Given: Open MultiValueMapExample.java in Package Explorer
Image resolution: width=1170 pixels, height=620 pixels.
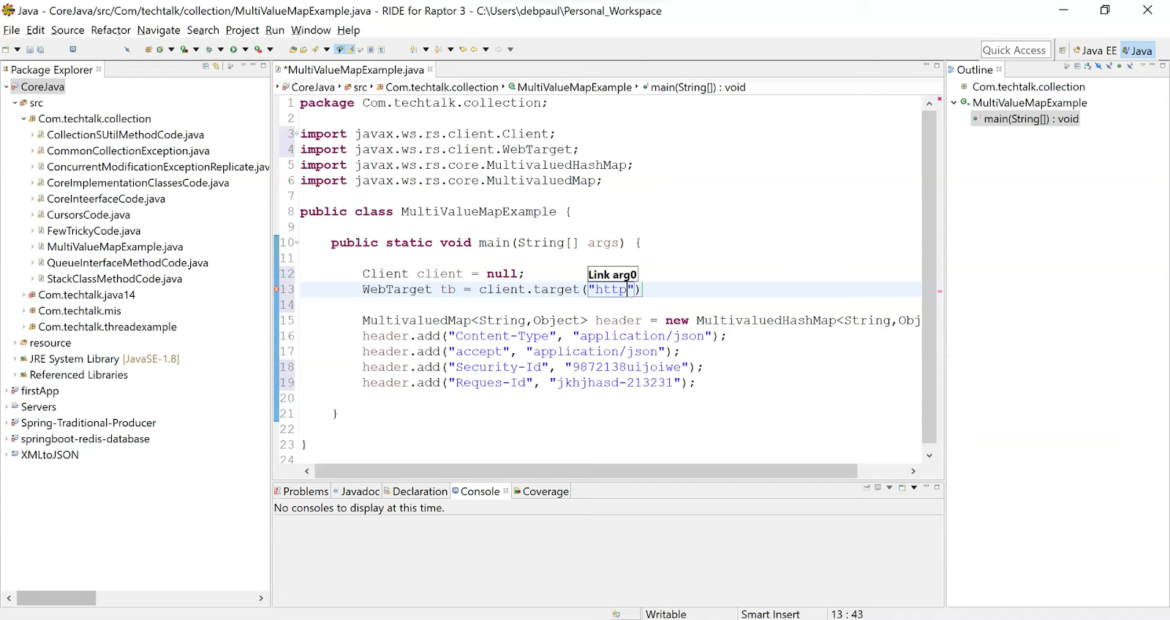Looking at the screenshot, I should tap(115, 247).
